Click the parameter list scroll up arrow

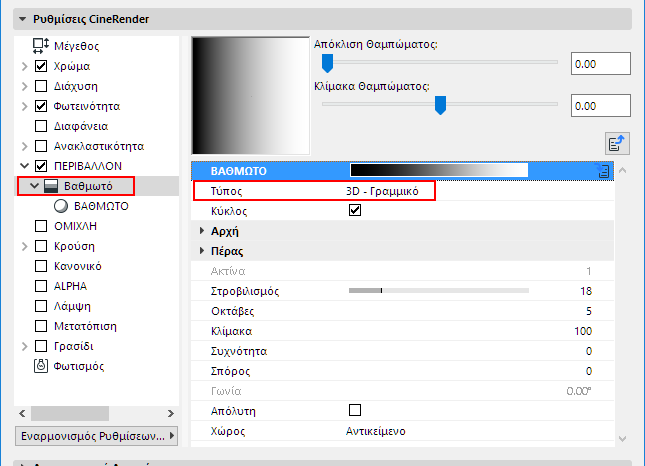tap(623, 170)
